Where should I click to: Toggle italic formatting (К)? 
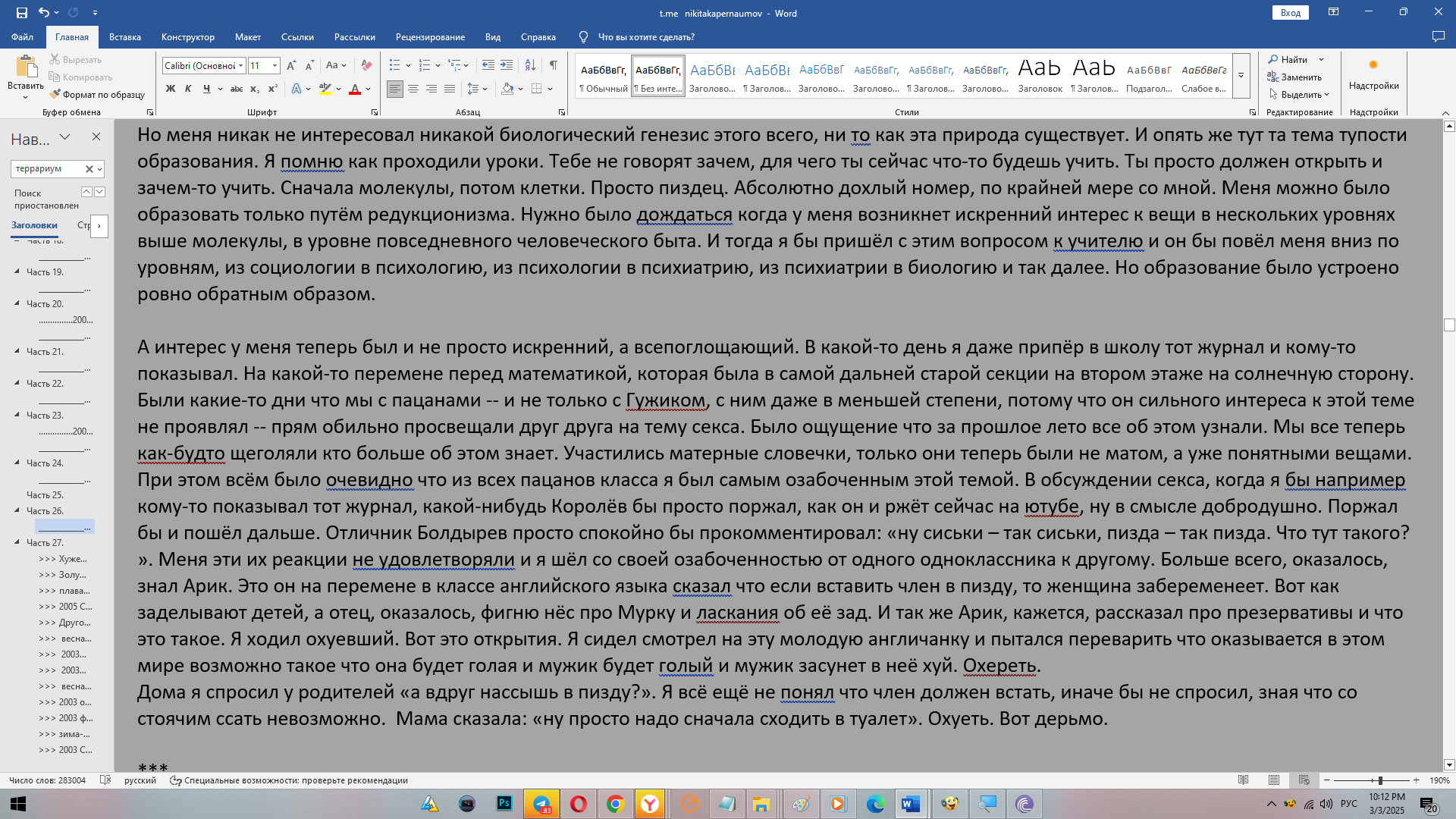[x=188, y=89]
